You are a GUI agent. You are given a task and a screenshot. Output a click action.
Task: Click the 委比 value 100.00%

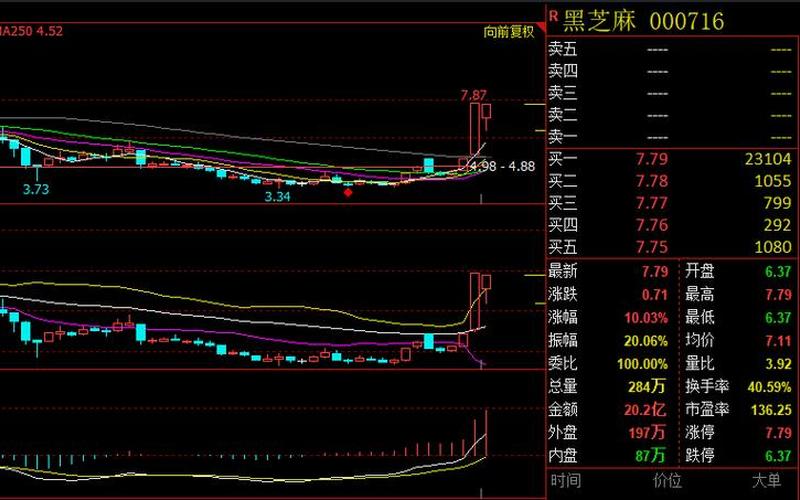[x=642, y=364]
